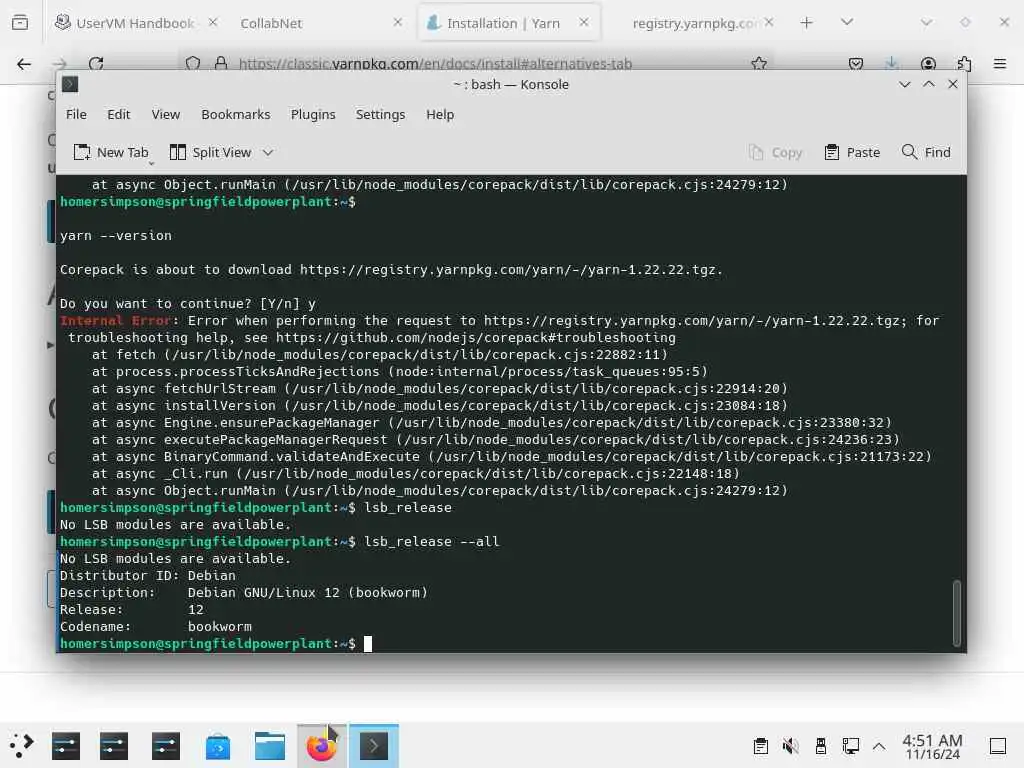Screen dimensions: 1024x768
Task: List all Firefox tabs dropdown
Action: (x=847, y=23)
